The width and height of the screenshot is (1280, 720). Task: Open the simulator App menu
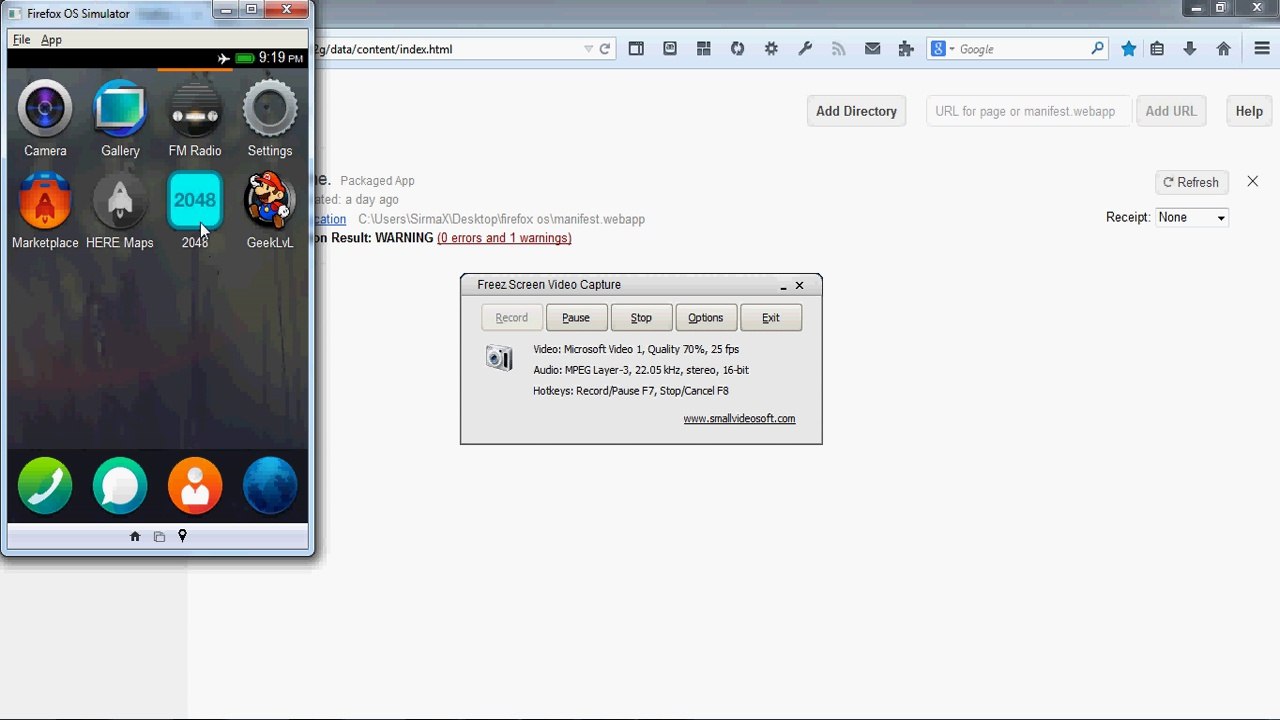51,40
